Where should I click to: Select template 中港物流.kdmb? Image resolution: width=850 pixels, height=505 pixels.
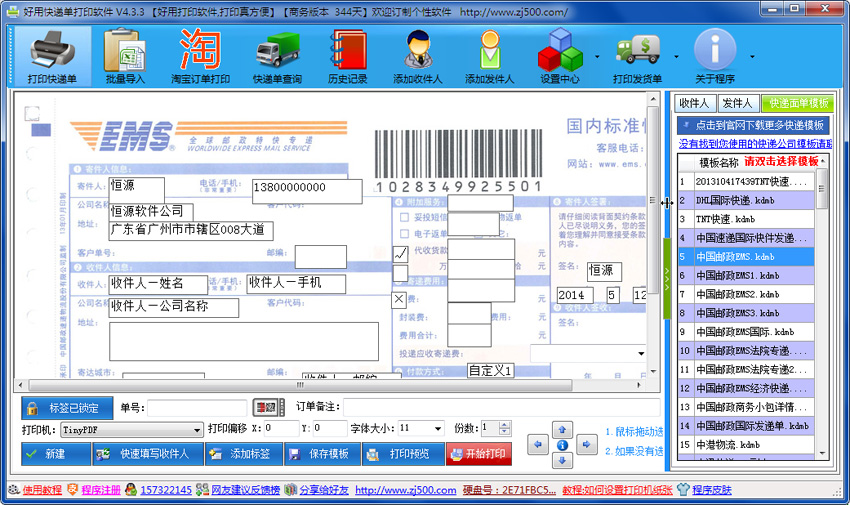(746, 444)
